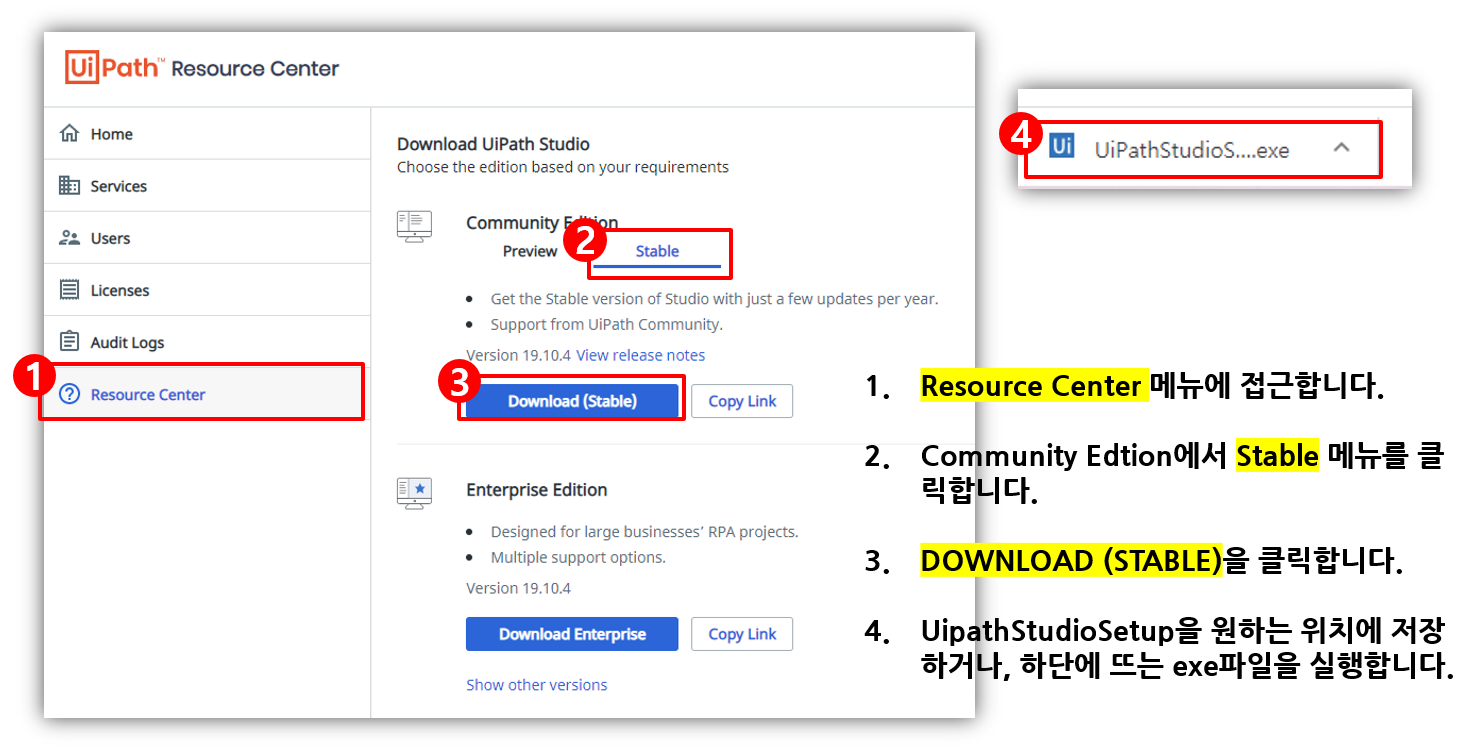Click the Download UiPath Studio heading

click(493, 144)
